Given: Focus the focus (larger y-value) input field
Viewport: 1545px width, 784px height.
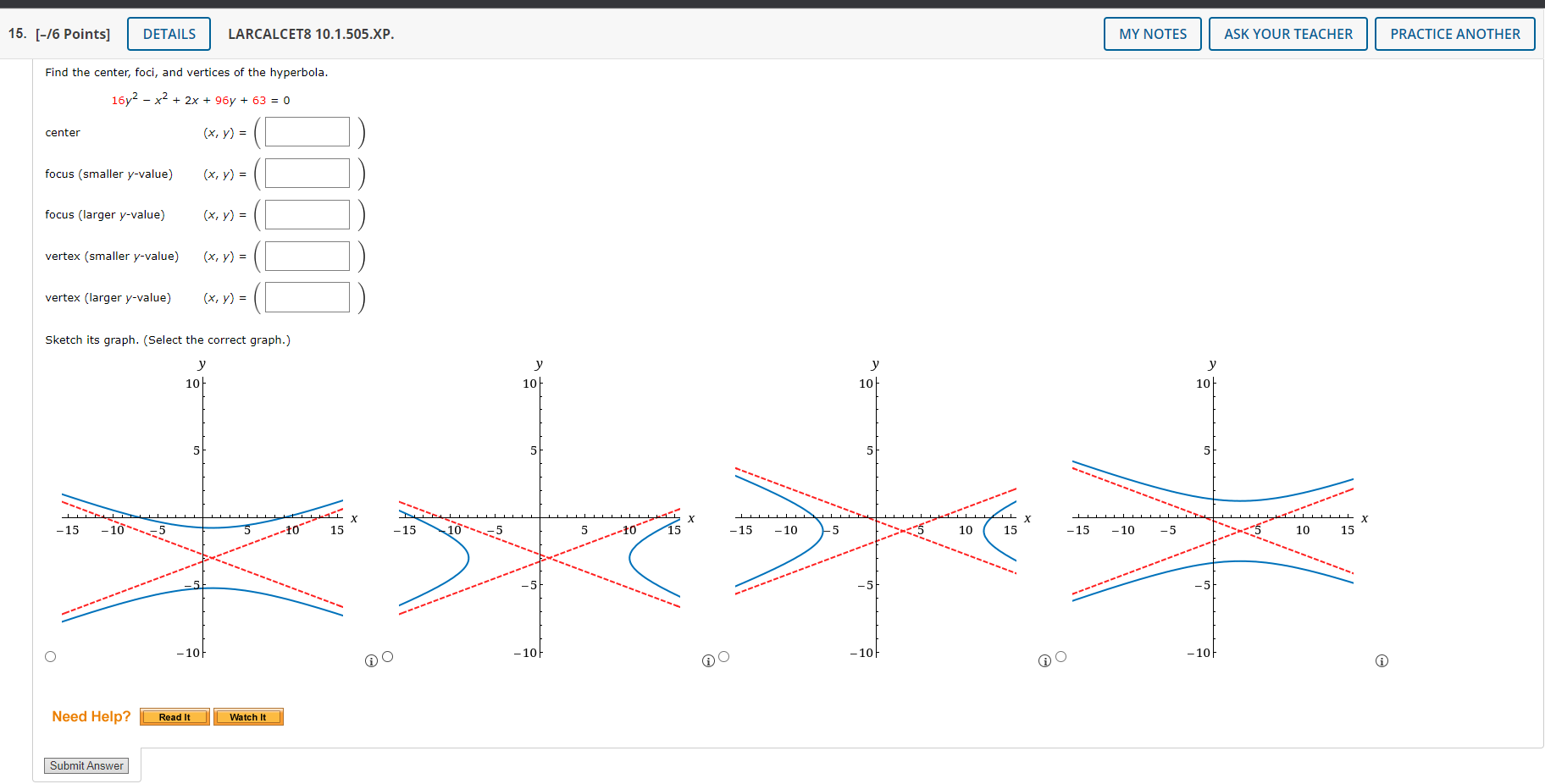Looking at the screenshot, I should coord(307,214).
